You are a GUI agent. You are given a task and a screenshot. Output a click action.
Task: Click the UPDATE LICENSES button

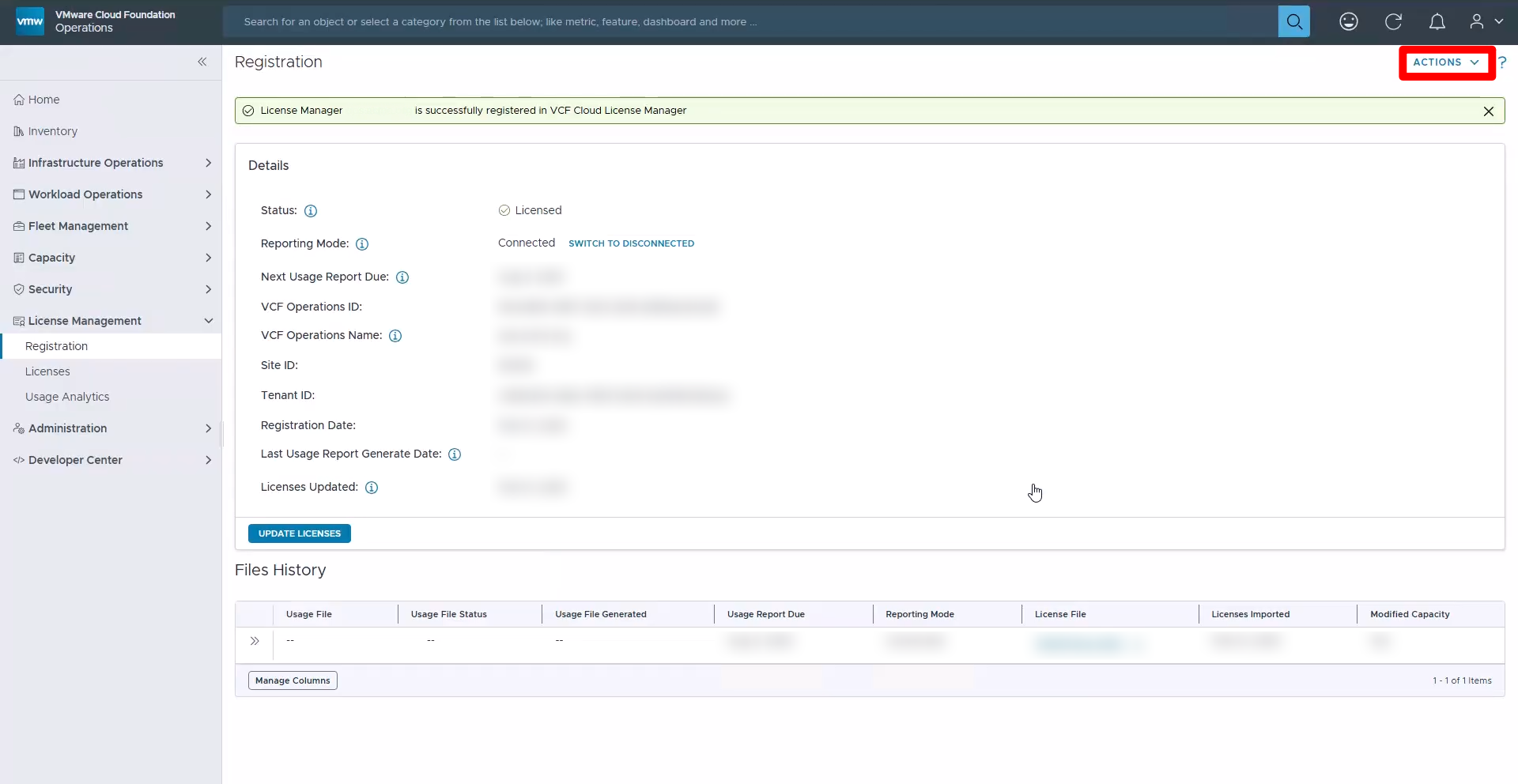[x=300, y=533]
